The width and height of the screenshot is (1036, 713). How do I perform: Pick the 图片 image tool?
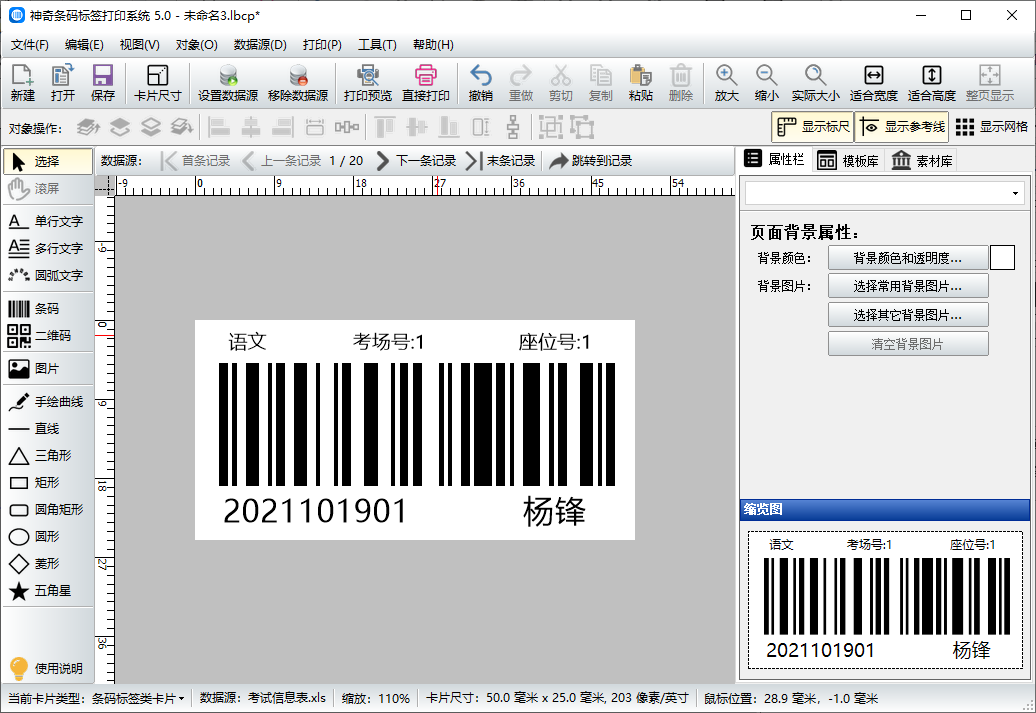[x=48, y=369]
